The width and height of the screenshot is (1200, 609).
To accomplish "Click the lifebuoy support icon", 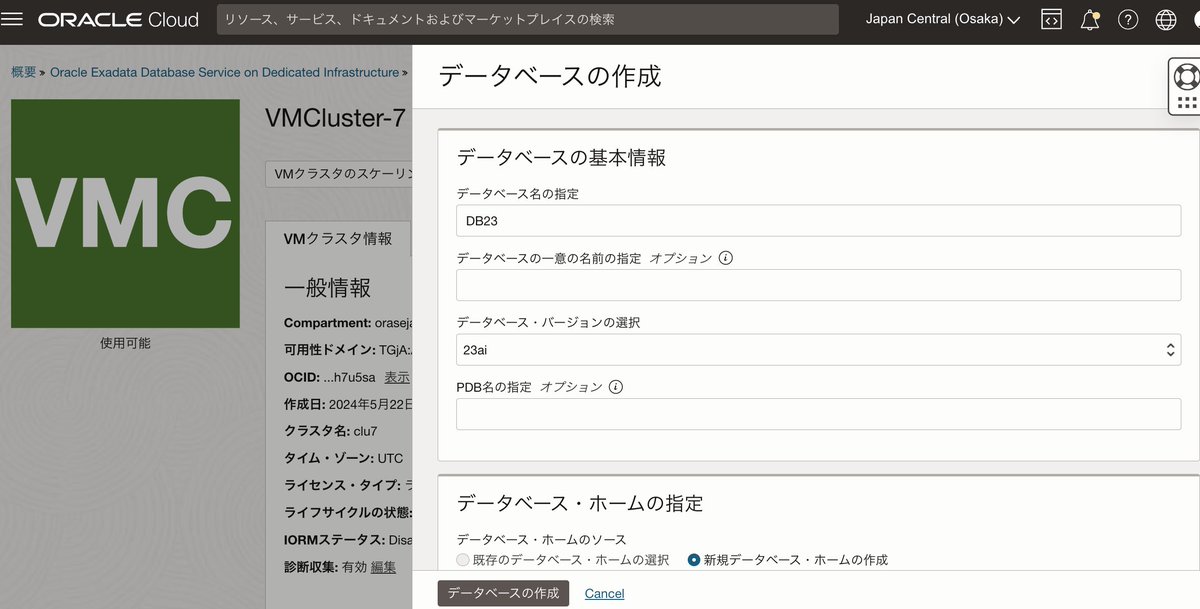I will point(1186,76).
